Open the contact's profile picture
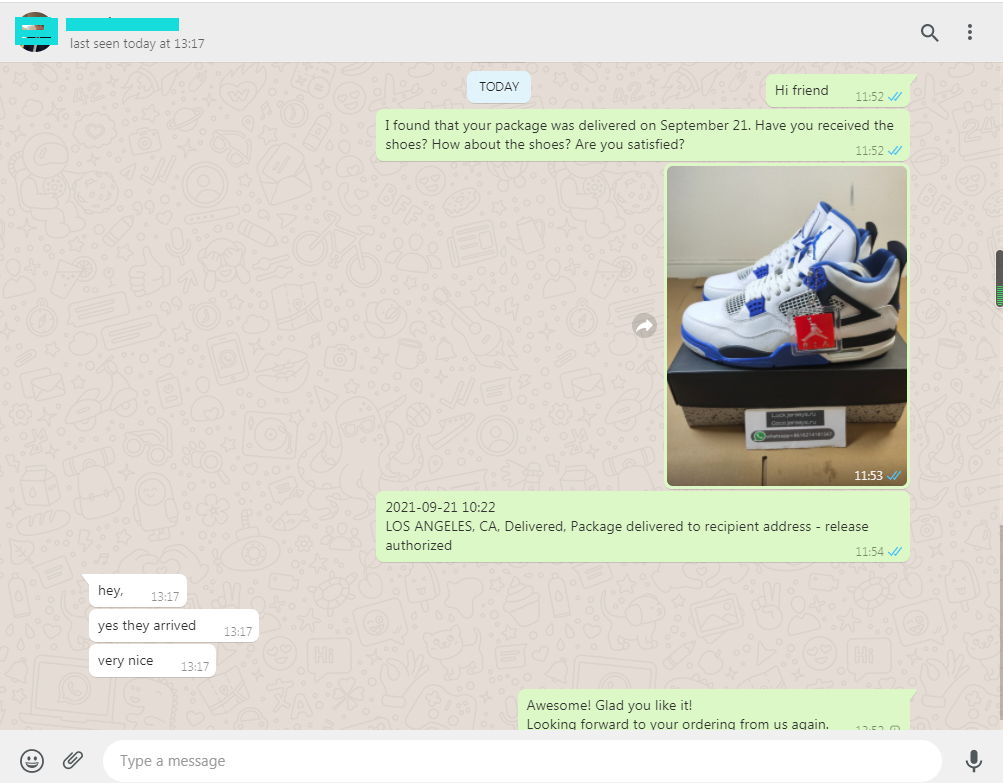Viewport: 1003px width, 783px height. pyautogui.click(x=35, y=32)
